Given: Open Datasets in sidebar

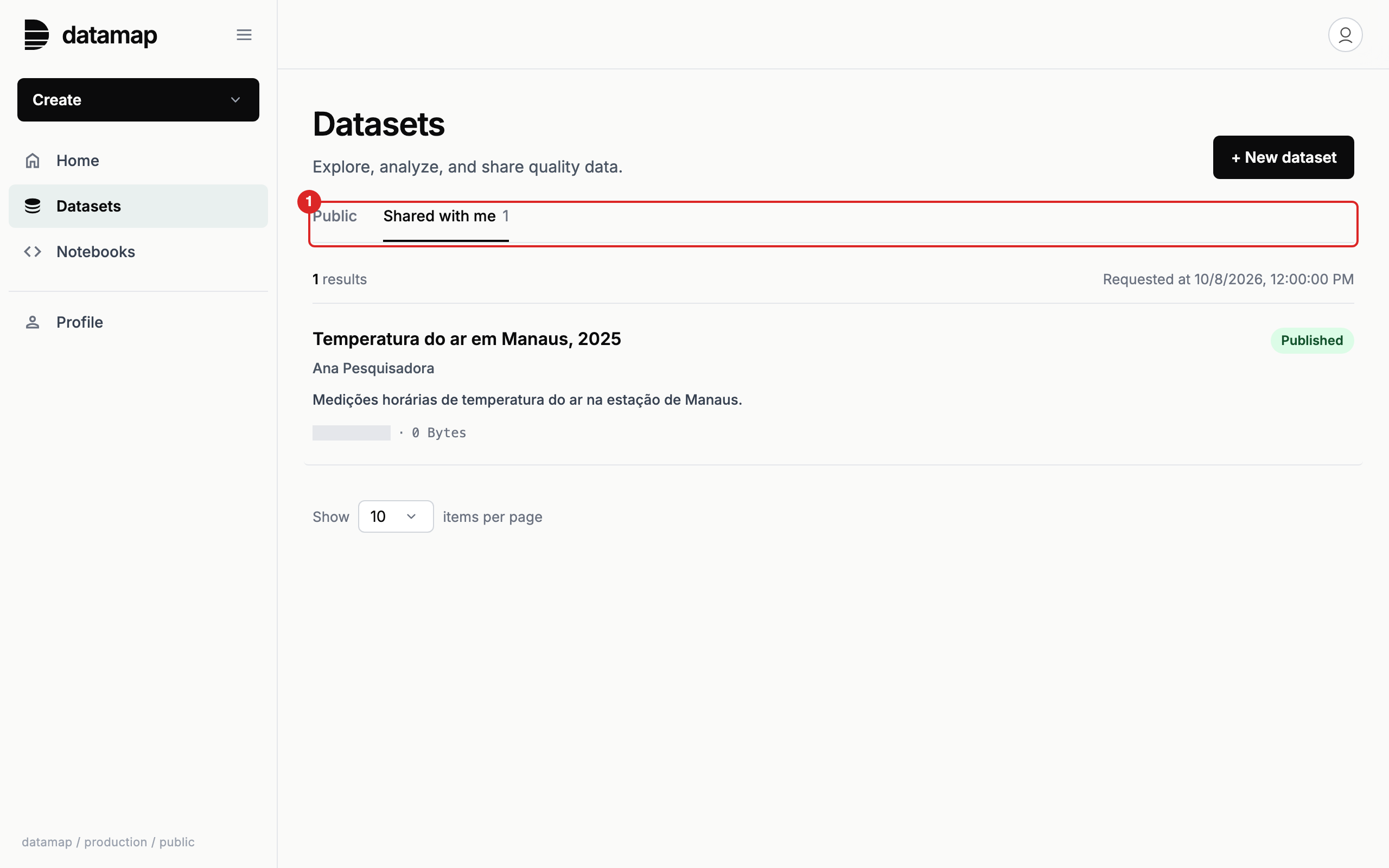Looking at the screenshot, I should click(x=138, y=206).
